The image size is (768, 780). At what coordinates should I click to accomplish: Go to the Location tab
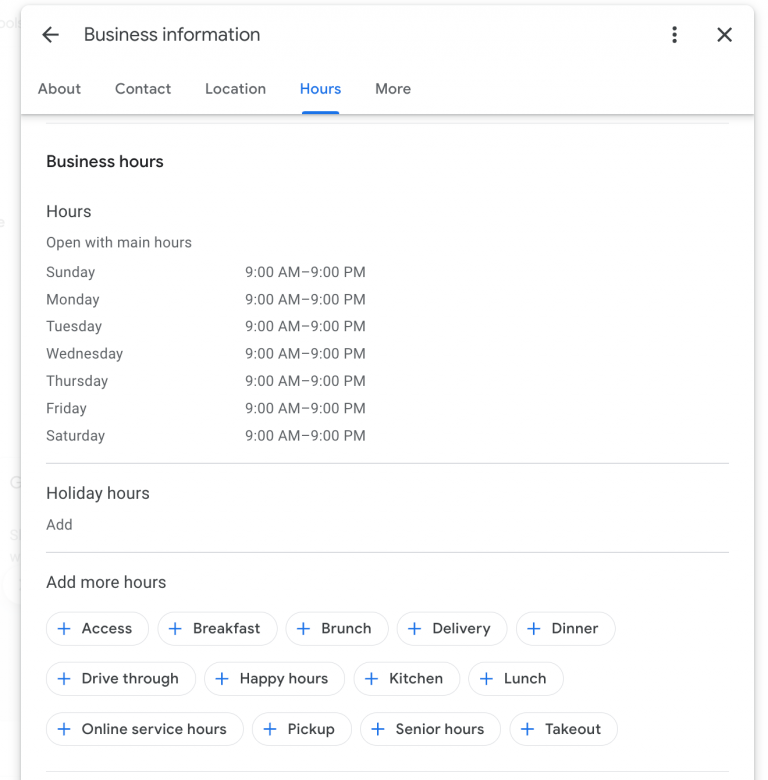click(235, 89)
